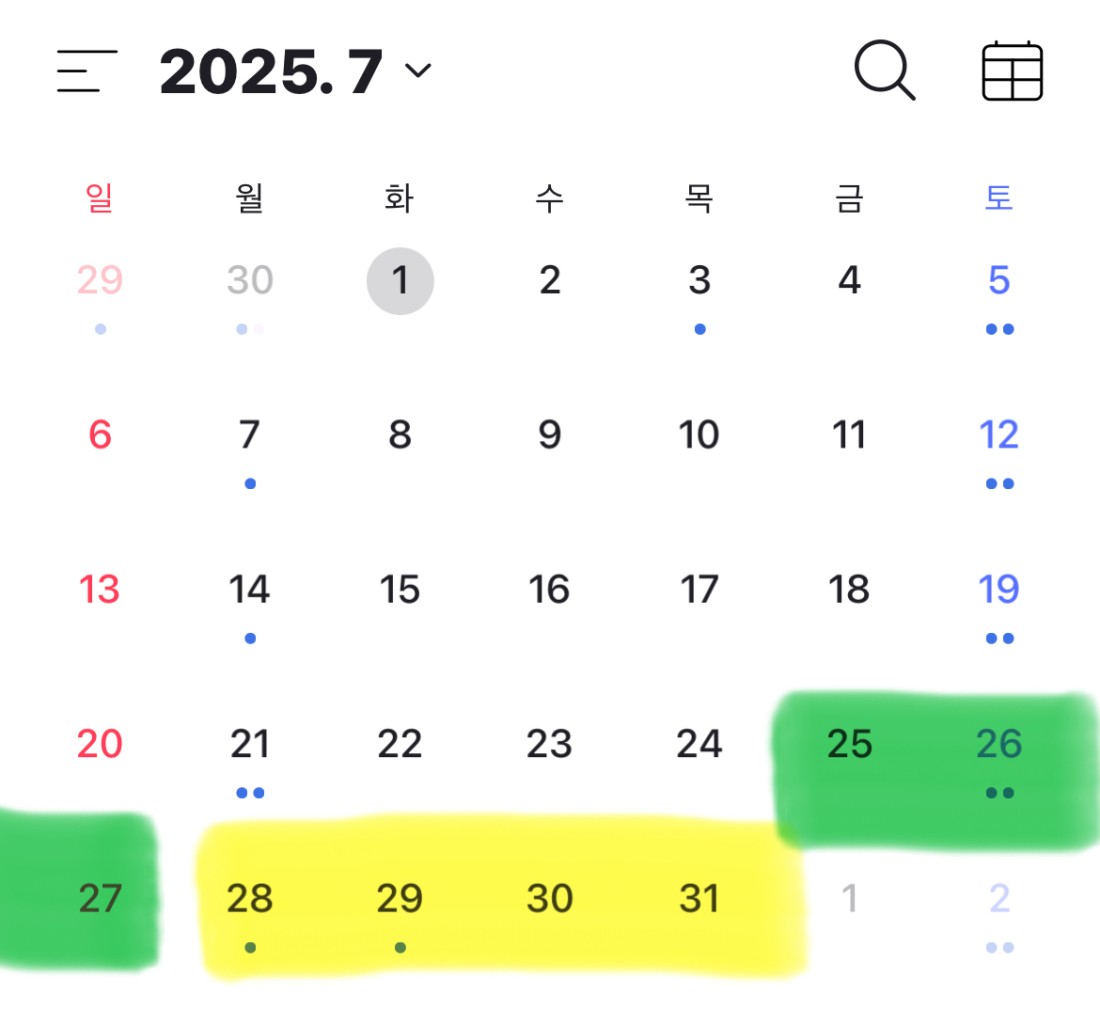Expand the 2025. 7 month dropdown arrow
The image size is (1100, 1010).
pos(418,70)
